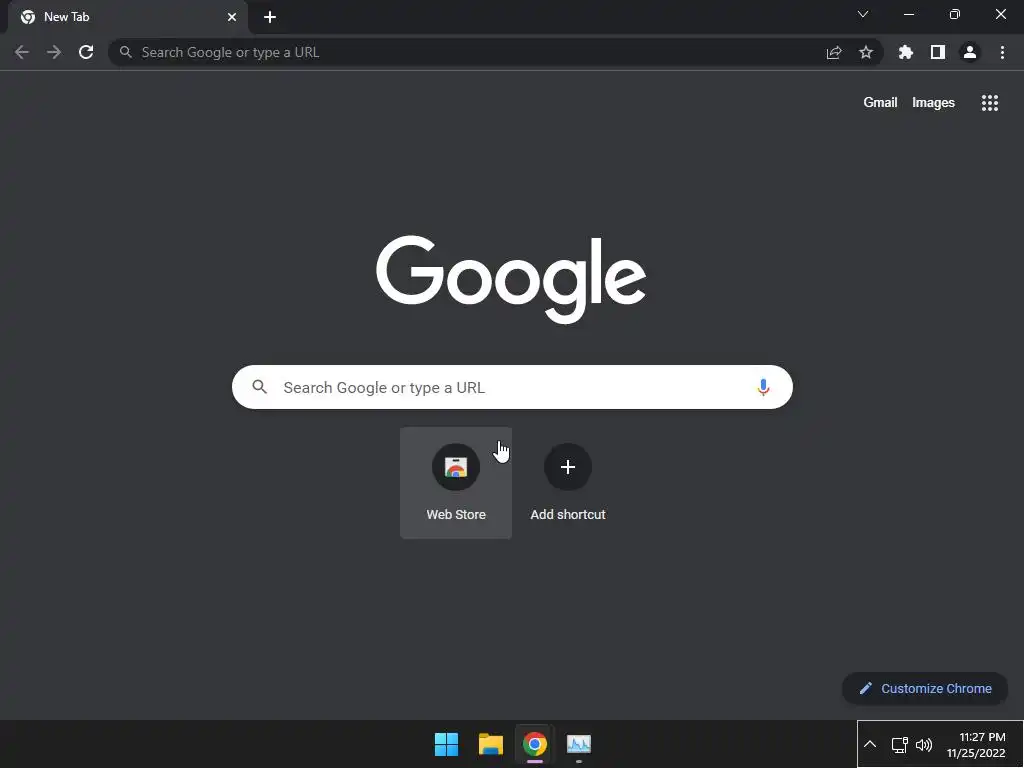
Task: Open the Google apps grid
Action: [x=989, y=103]
